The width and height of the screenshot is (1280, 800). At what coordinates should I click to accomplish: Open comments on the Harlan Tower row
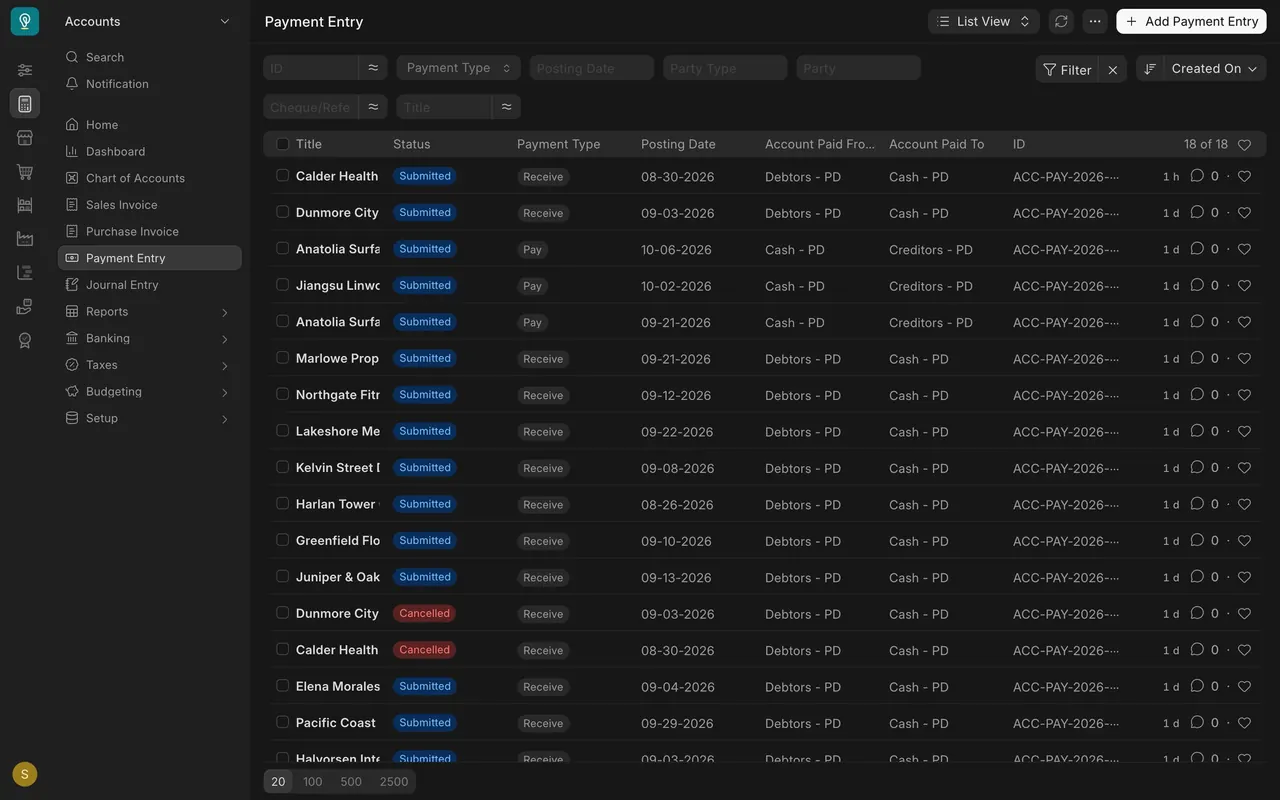pyautogui.click(x=1197, y=504)
